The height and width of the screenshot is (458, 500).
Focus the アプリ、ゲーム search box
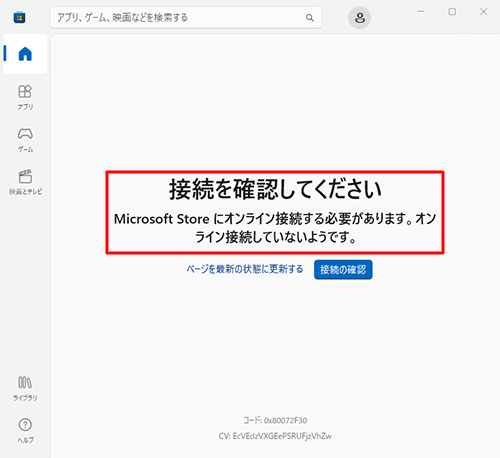coord(186,17)
